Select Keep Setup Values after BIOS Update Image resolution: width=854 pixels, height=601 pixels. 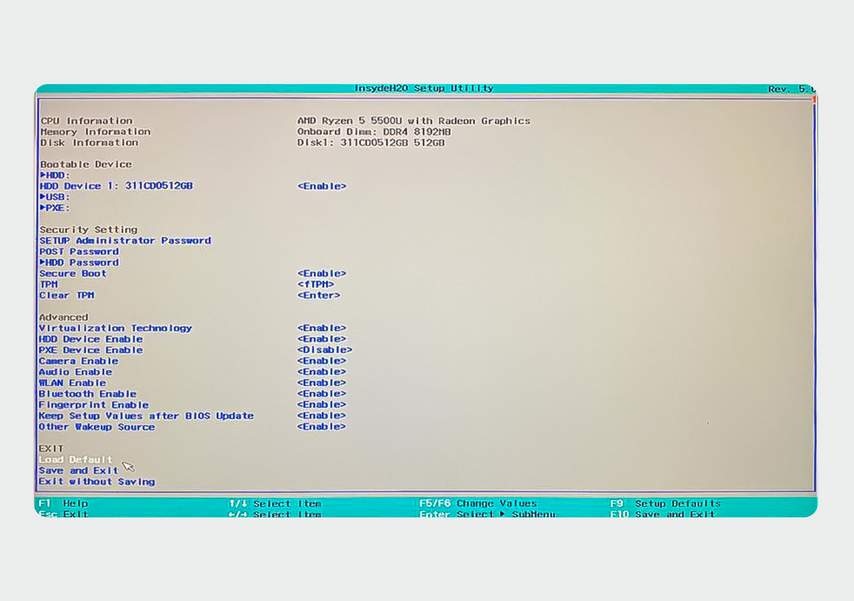(x=147, y=416)
